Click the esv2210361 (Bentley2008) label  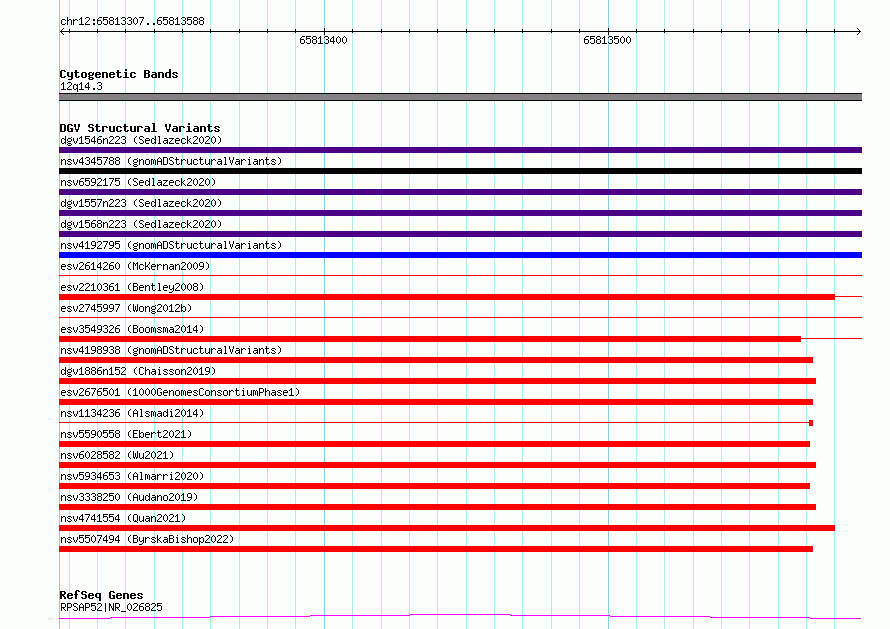tap(132, 287)
